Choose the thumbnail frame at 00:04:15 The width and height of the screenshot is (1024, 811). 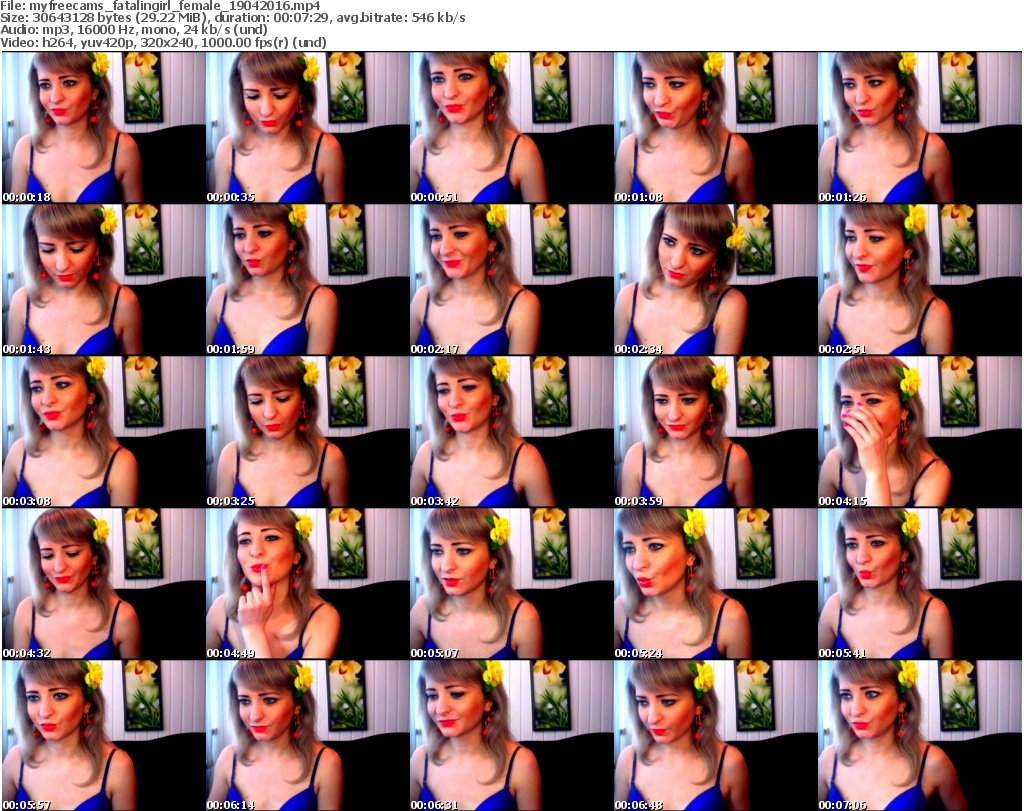[x=920, y=432]
